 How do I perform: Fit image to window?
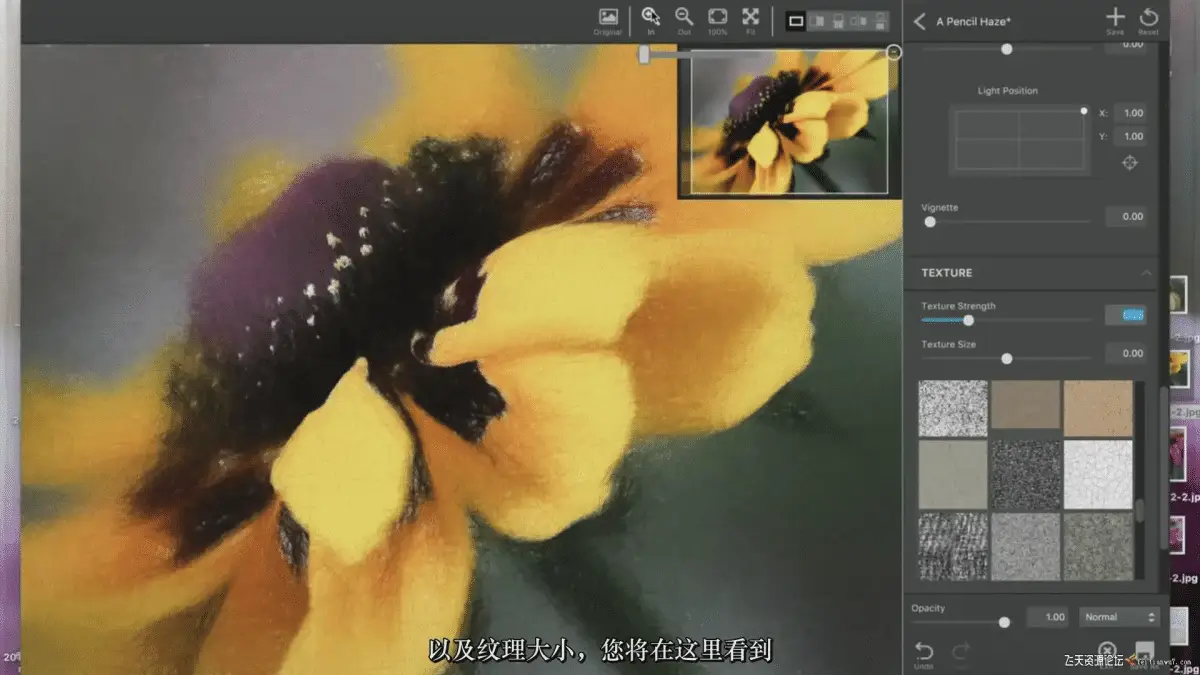(x=750, y=21)
